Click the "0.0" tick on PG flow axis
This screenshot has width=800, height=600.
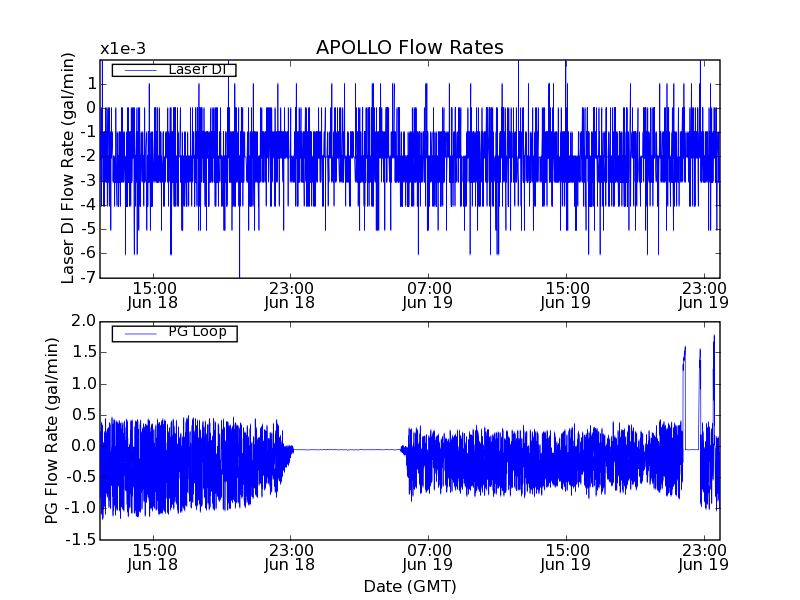[x=84, y=446]
